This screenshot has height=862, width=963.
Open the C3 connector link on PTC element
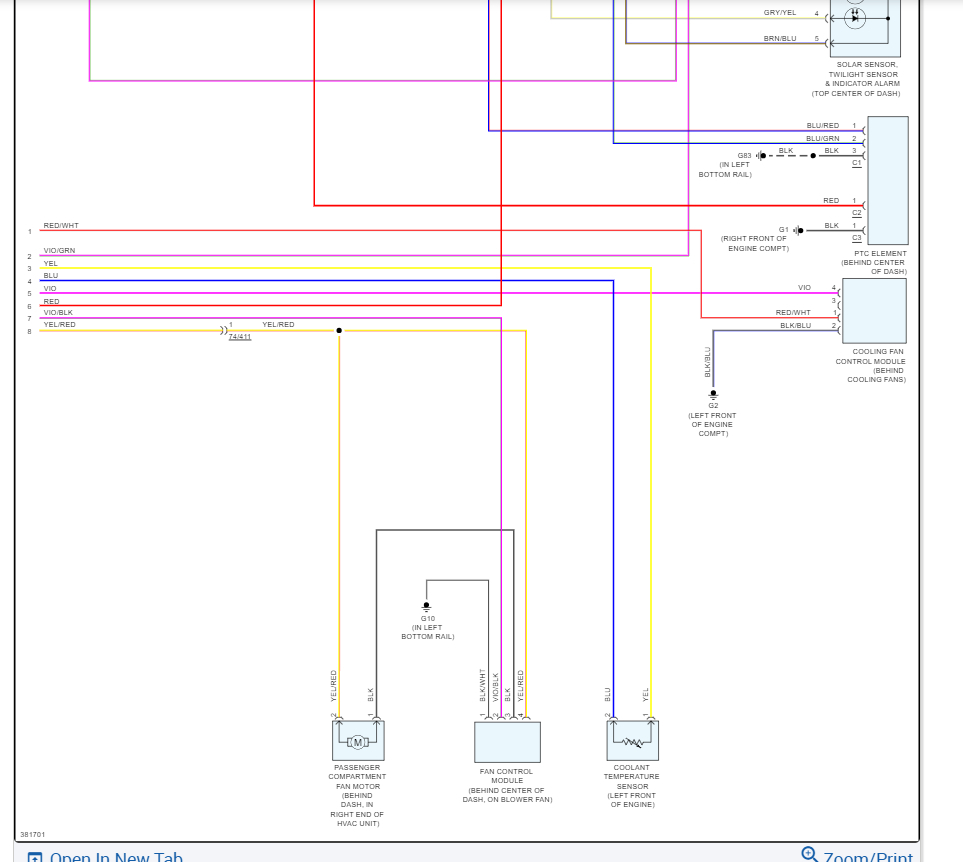pos(857,238)
